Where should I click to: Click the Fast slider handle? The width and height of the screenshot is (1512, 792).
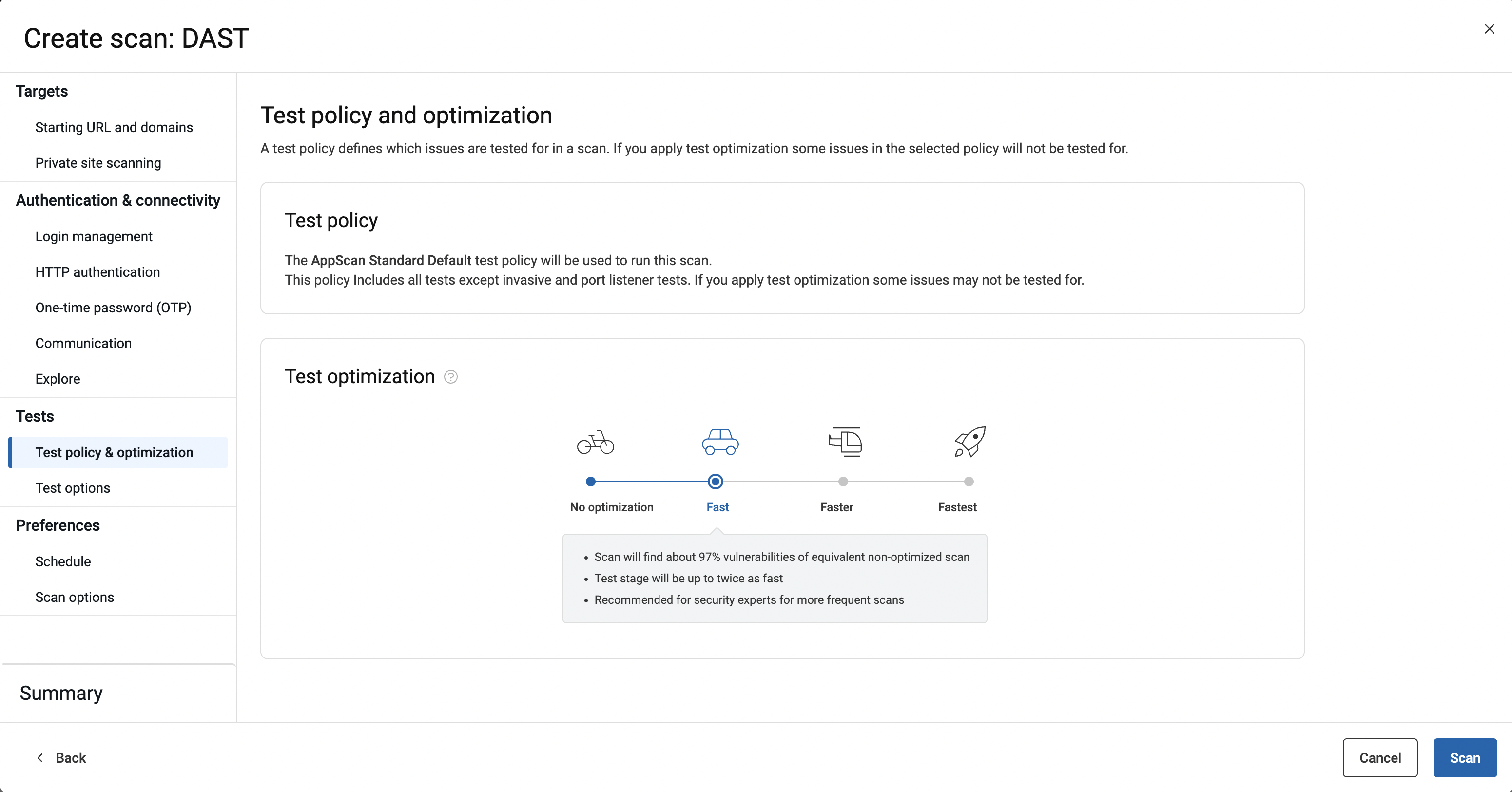716,482
